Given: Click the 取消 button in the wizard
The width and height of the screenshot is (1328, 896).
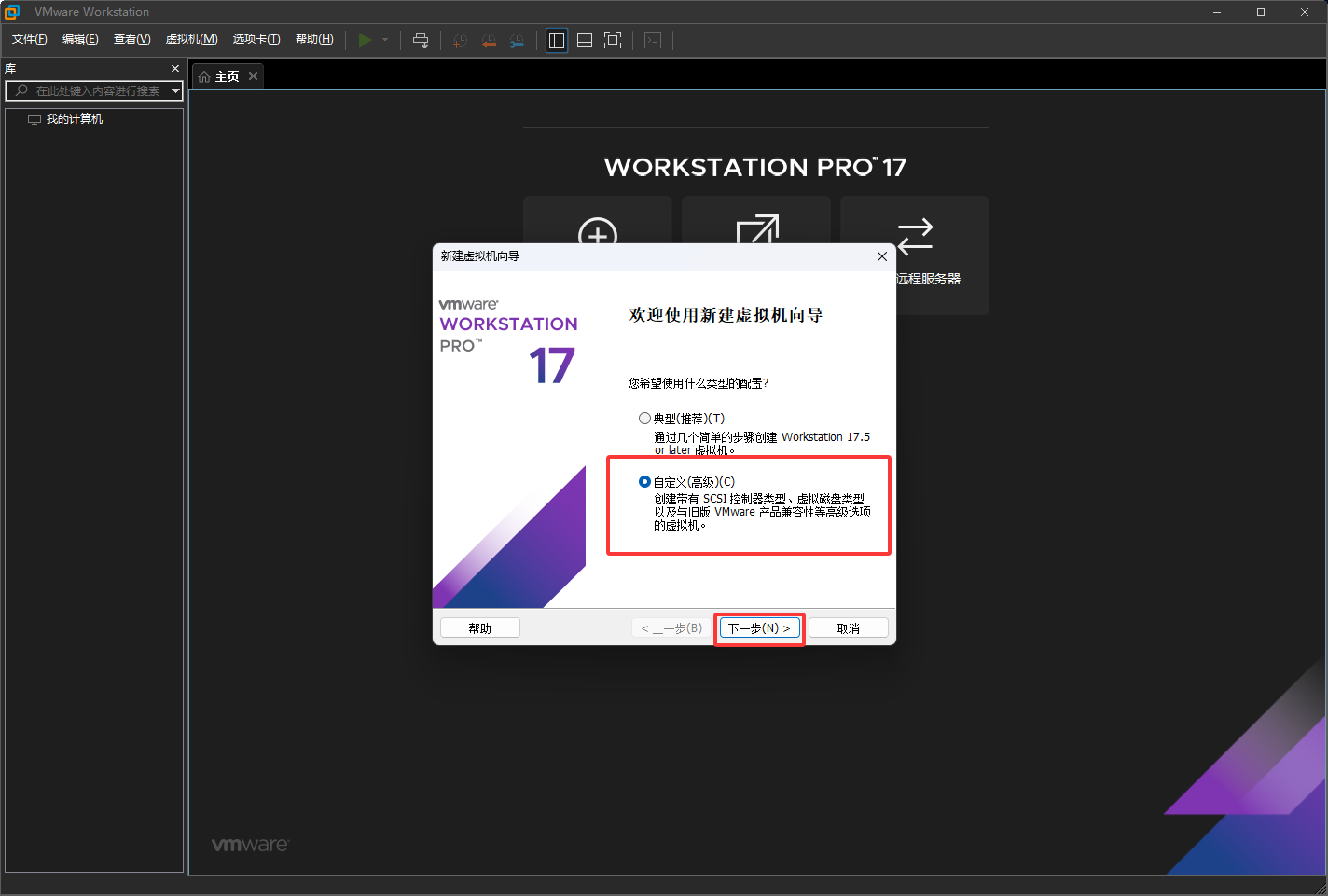Looking at the screenshot, I should point(849,628).
